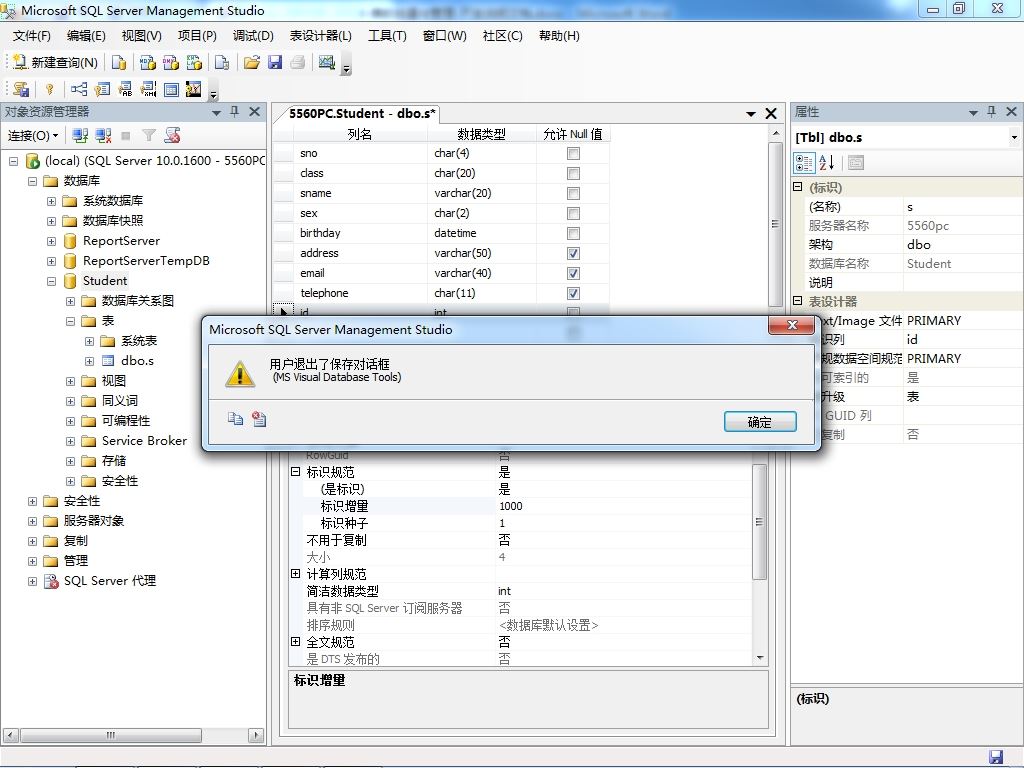Open the 视图(V) menu
Image resolution: width=1024 pixels, height=768 pixels.
(x=142, y=36)
